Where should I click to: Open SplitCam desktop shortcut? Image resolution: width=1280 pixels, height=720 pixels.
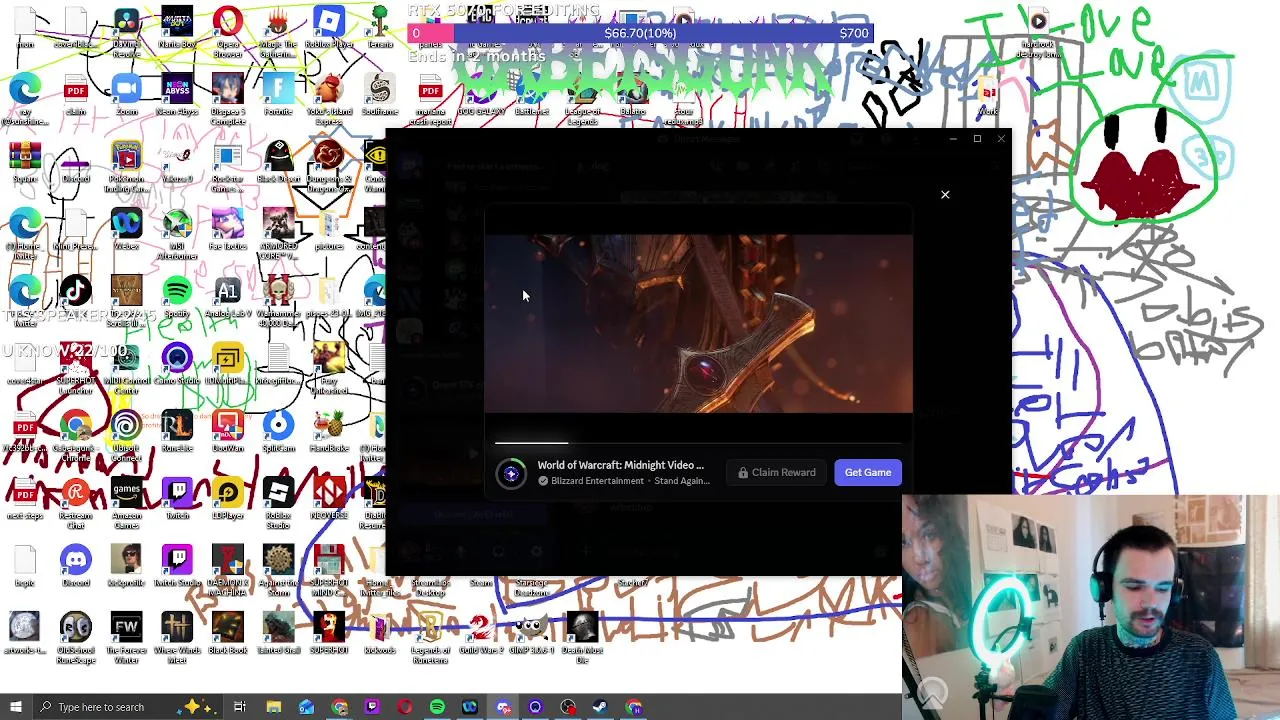[x=278, y=432]
